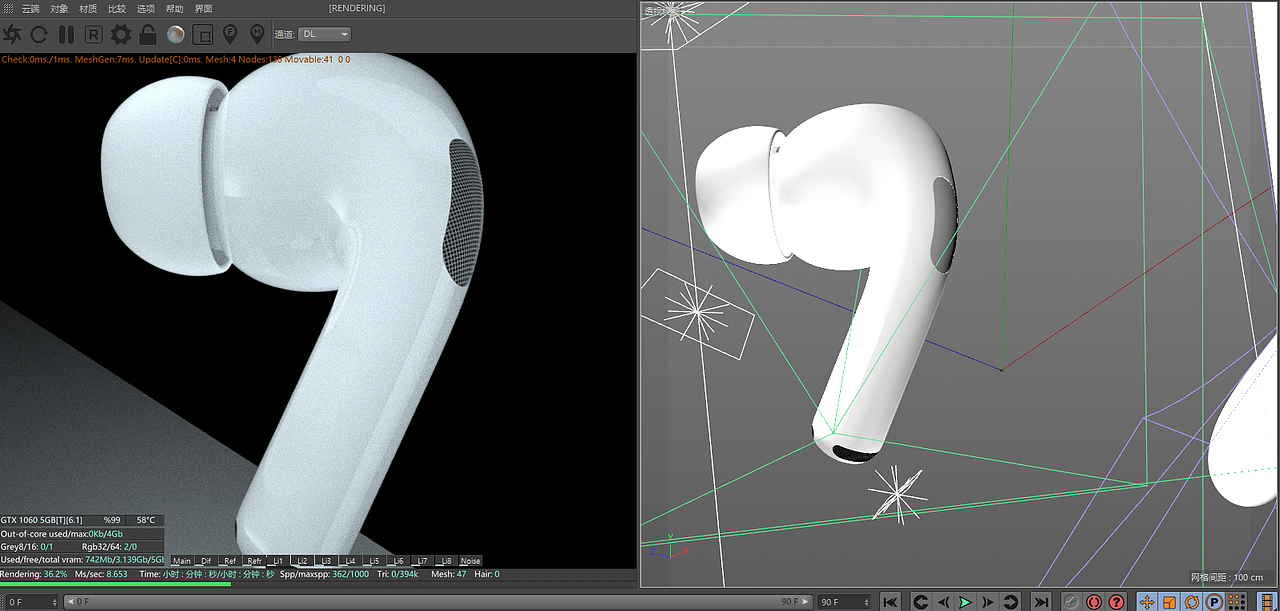Open the 材质 menu
Image resolution: width=1280 pixels, height=611 pixels.
(x=88, y=8)
